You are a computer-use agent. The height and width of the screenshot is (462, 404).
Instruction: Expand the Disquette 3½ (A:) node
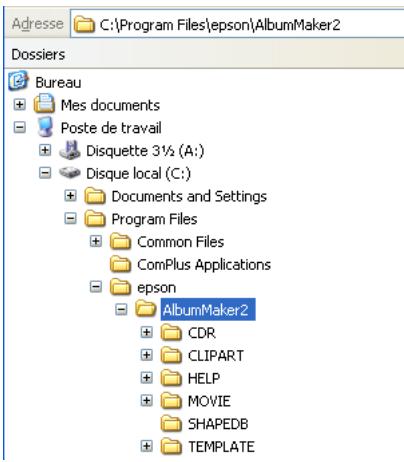pyautogui.click(x=45, y=150)
